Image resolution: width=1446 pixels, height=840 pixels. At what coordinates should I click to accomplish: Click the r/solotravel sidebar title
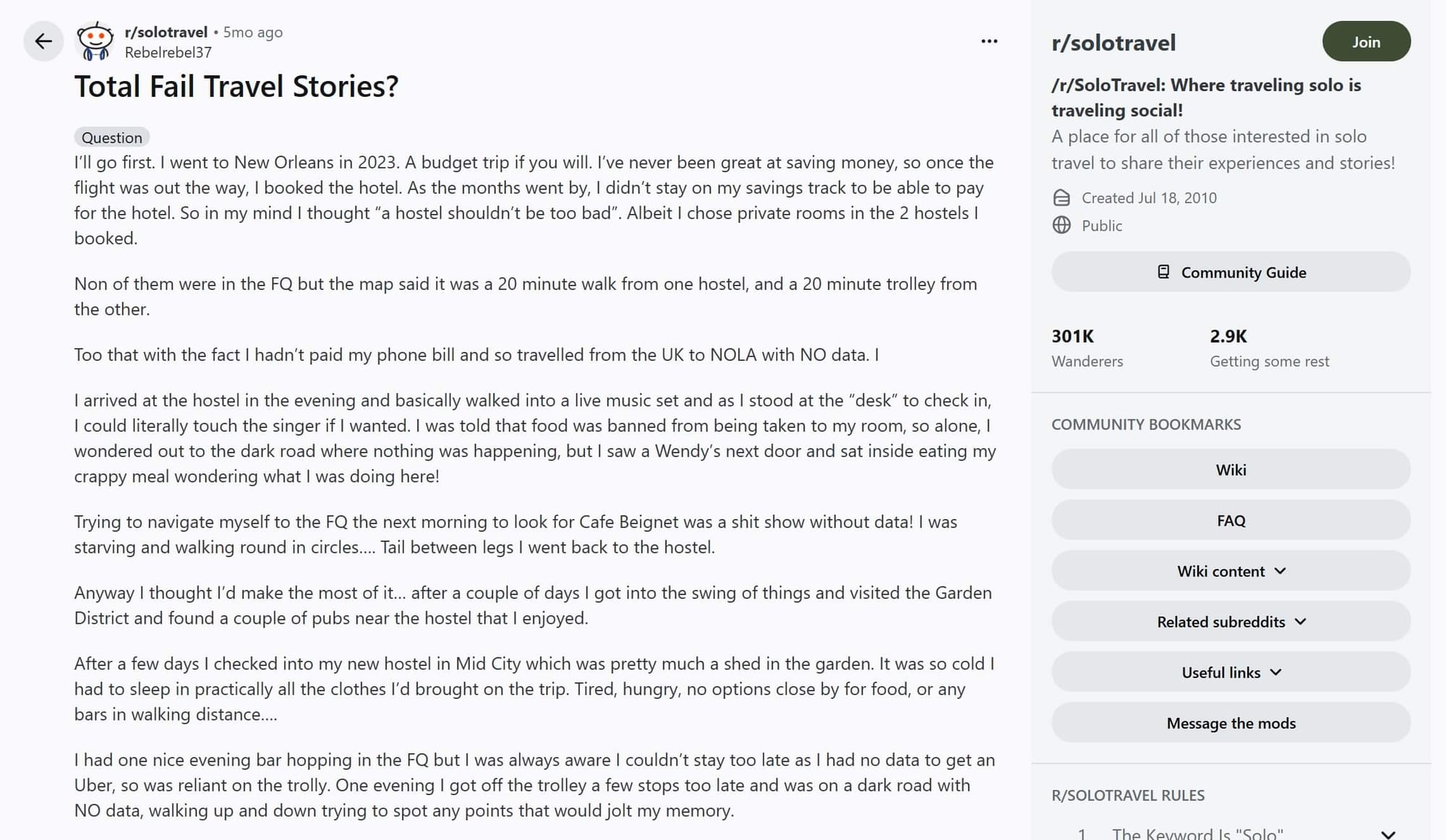point(1113,43)
